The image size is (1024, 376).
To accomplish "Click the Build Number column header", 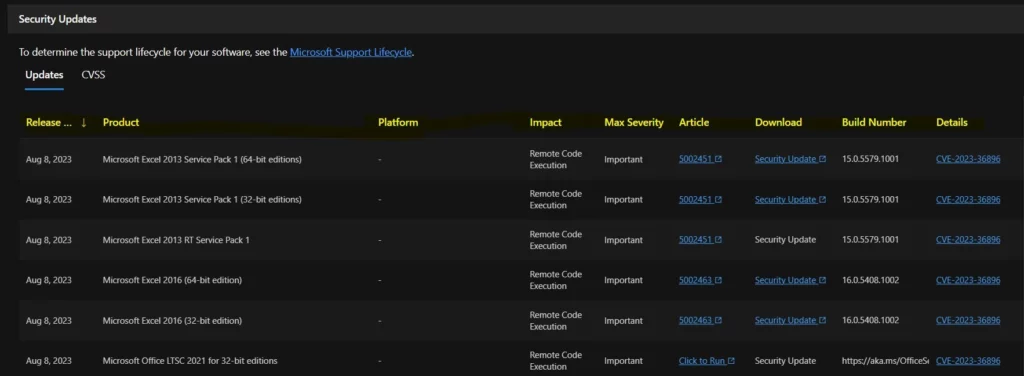I will [874, 122].
